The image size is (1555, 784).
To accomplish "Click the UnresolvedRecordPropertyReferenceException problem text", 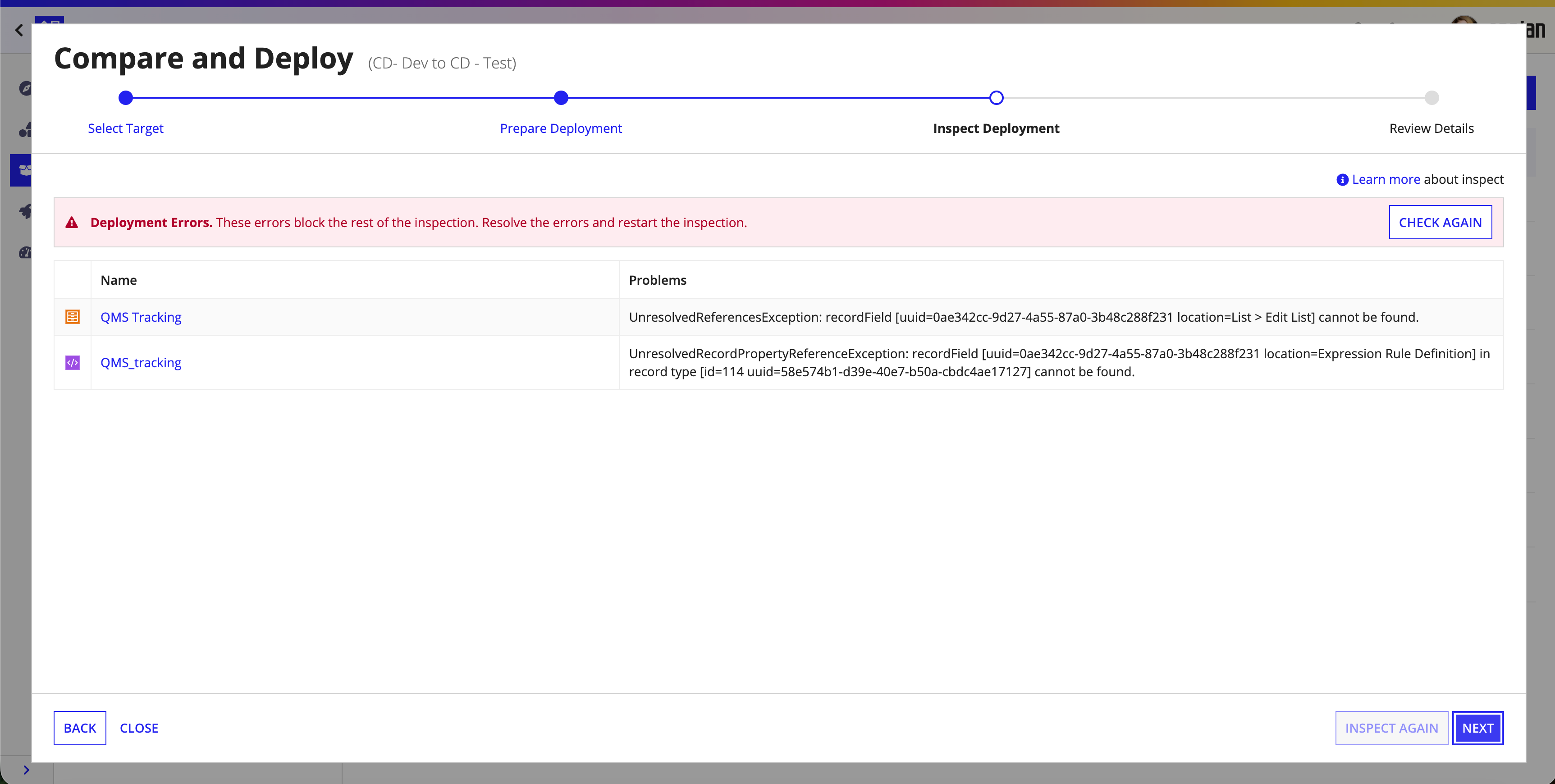I will click(1059, 363).
